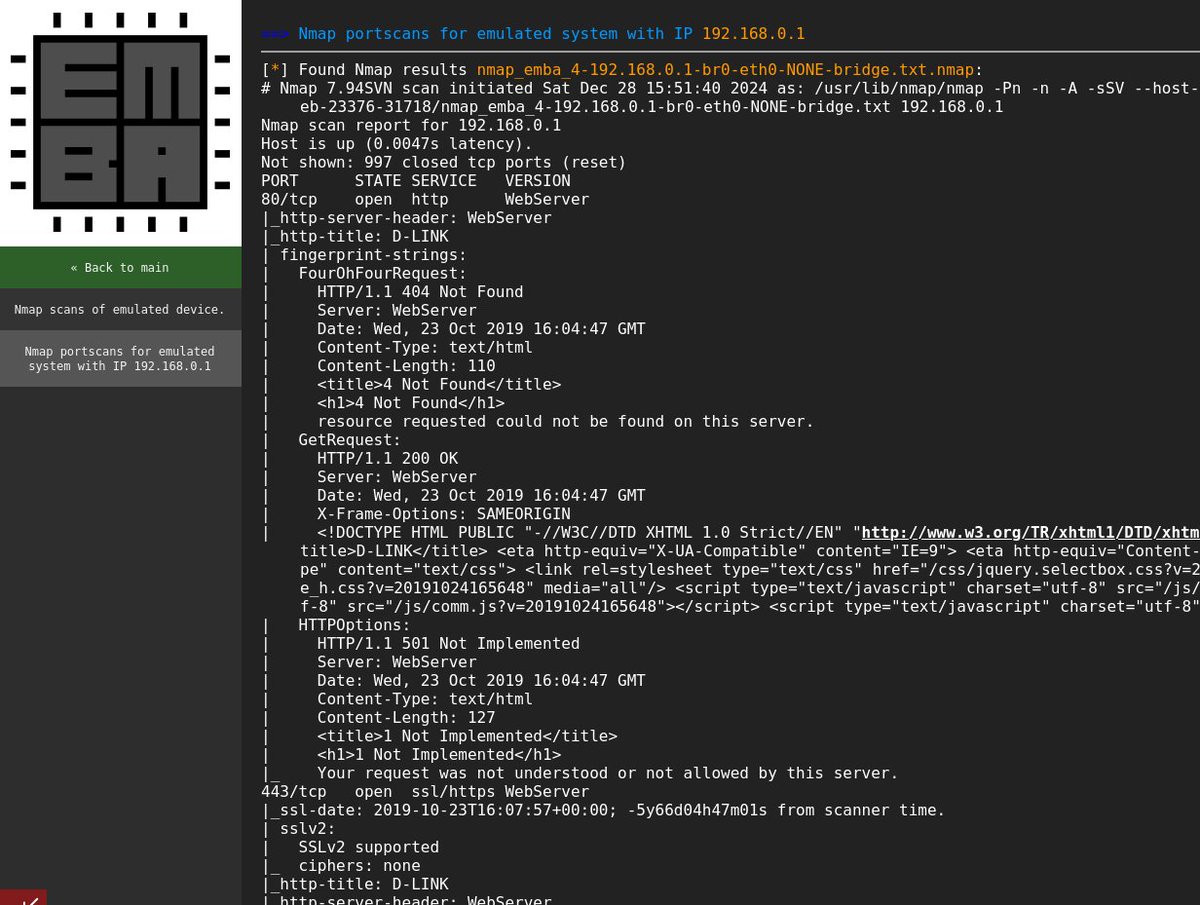Click the "HTTPOptions:" label
This screenshot has height=905, width=1200.
[x=355, y=625]
